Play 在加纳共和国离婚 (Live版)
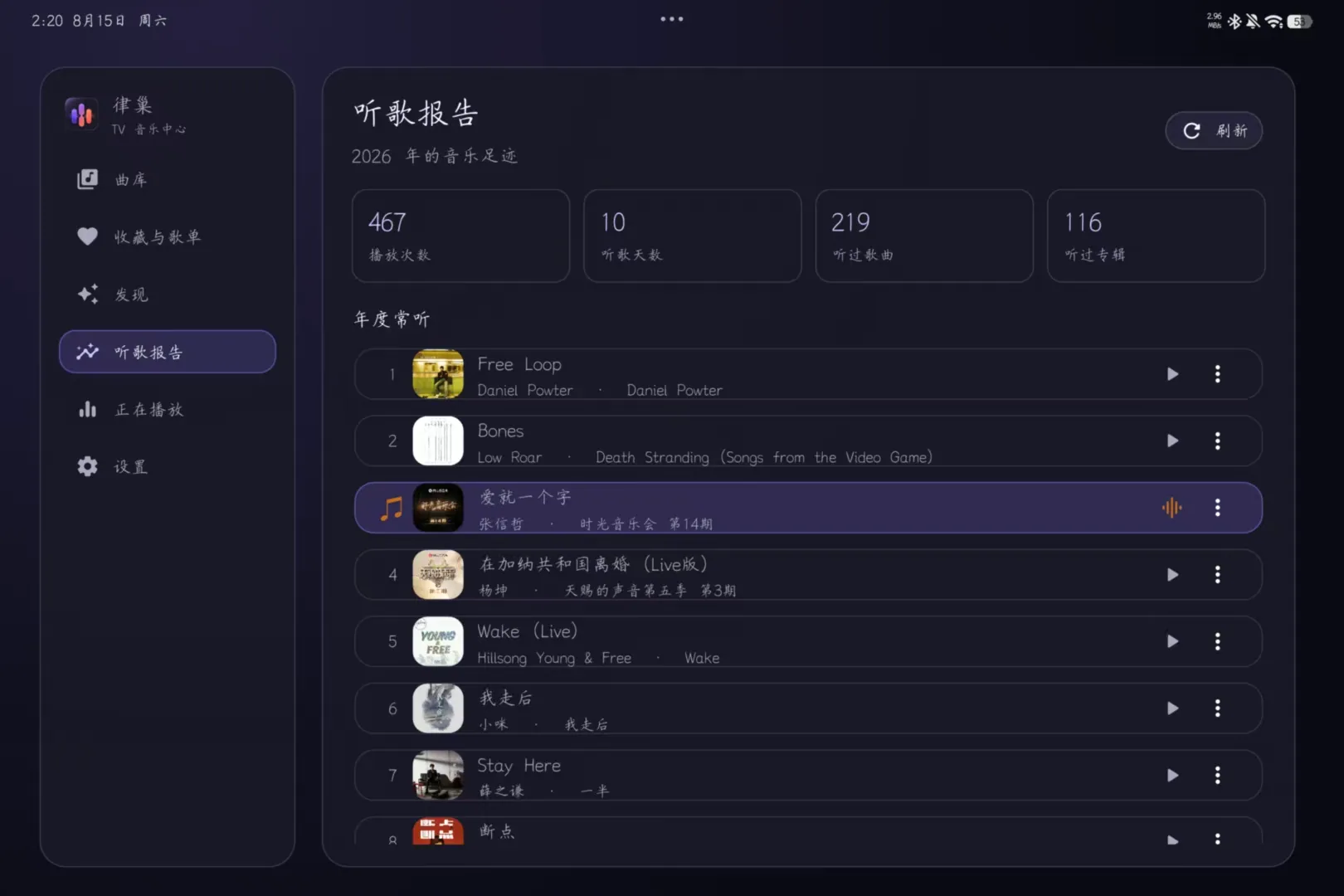Viewport: 1344px width, 896px height. 1172,574
